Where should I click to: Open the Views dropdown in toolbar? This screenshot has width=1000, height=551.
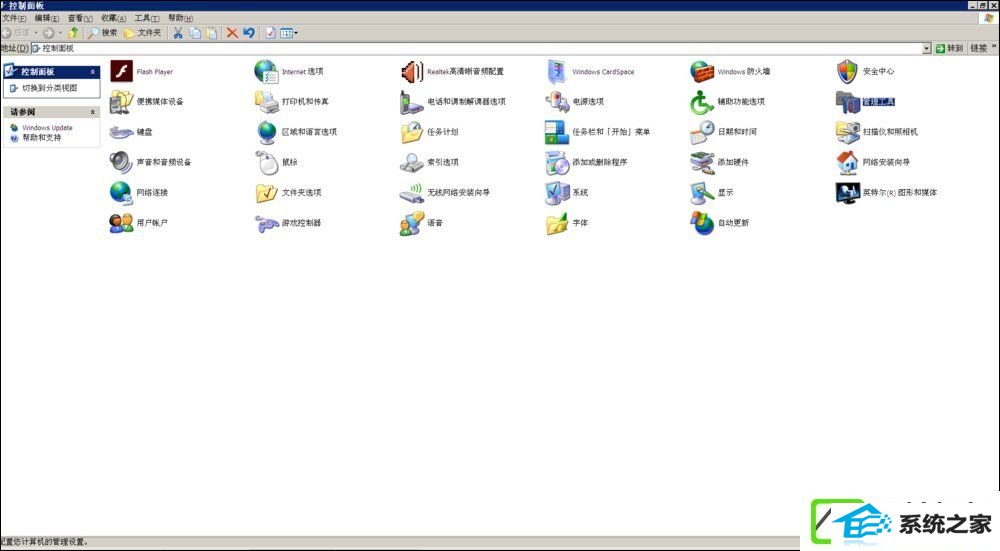[289, 33]
